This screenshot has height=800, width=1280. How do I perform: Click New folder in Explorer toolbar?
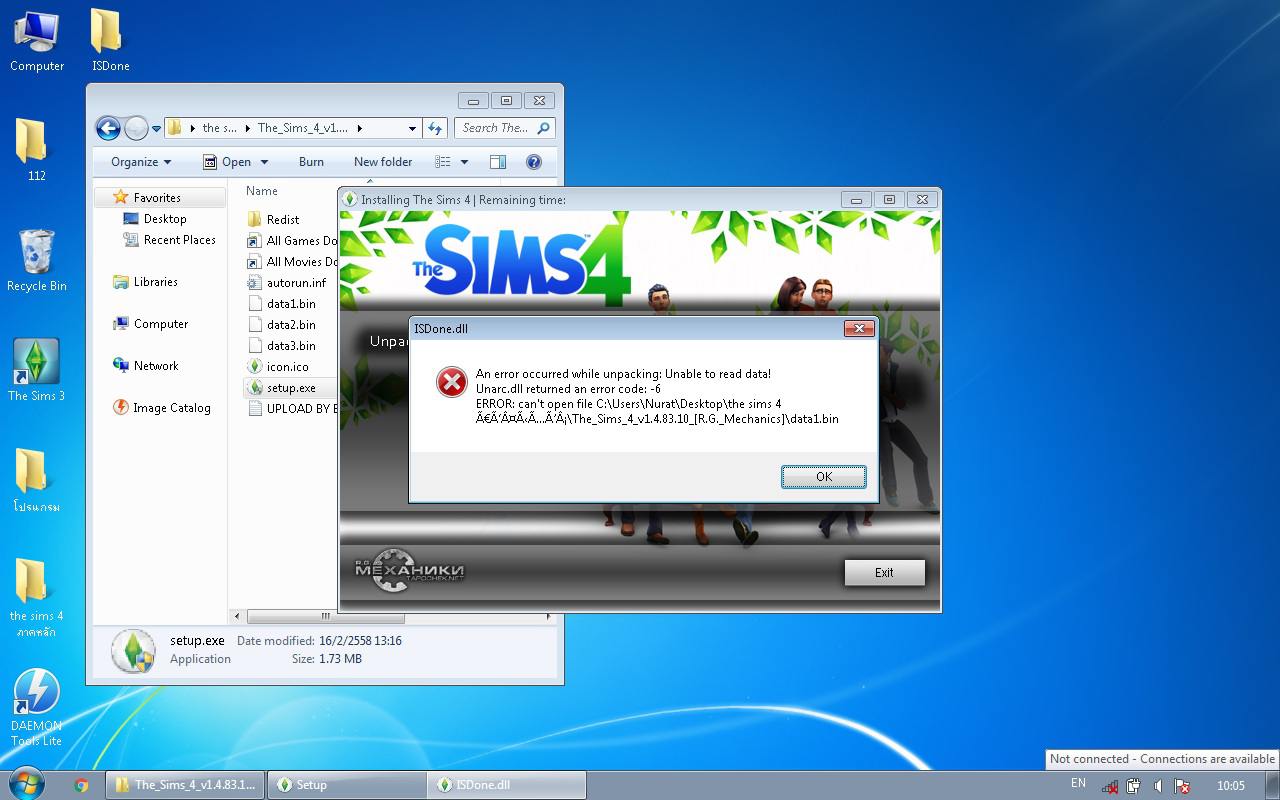(383, 162)
